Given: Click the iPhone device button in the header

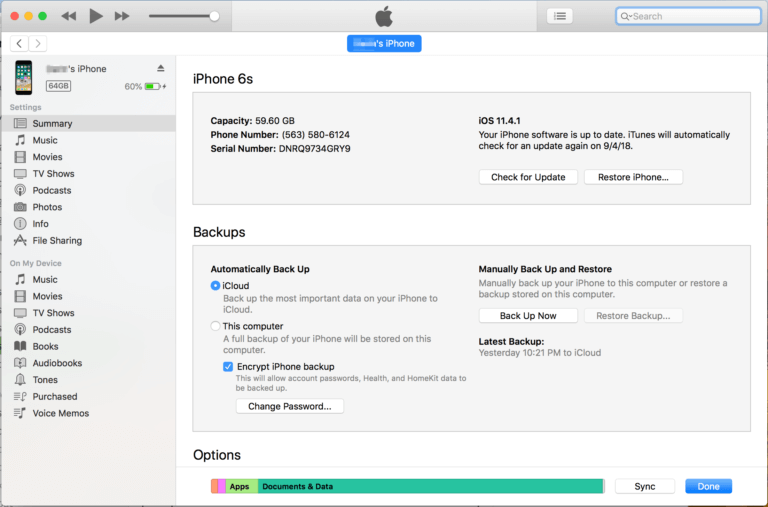Looking at the screenshot, I should click(384, 44).
